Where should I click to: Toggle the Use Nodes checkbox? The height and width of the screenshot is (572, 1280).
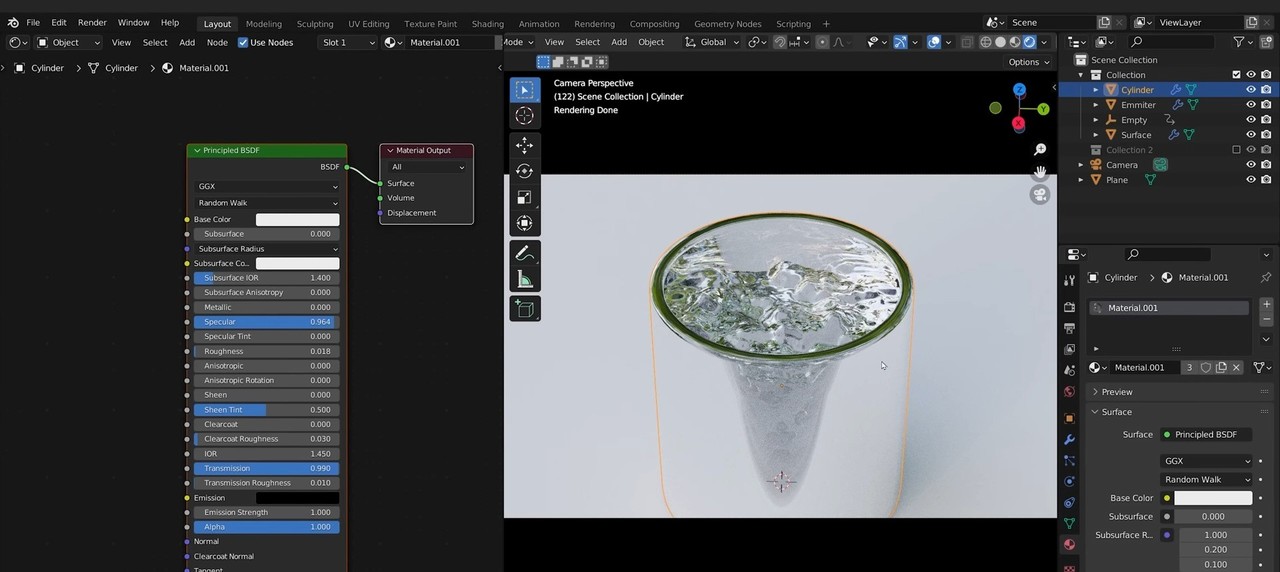(243, 42)
